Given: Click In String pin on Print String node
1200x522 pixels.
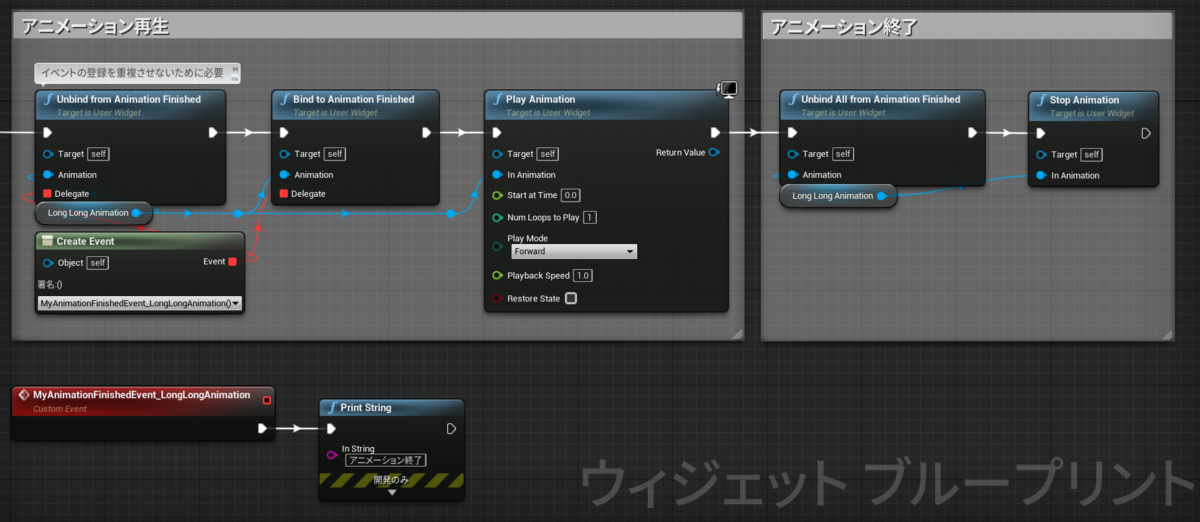Looking at the screenshot, I should pyautogui.click(x=332, y=455).
